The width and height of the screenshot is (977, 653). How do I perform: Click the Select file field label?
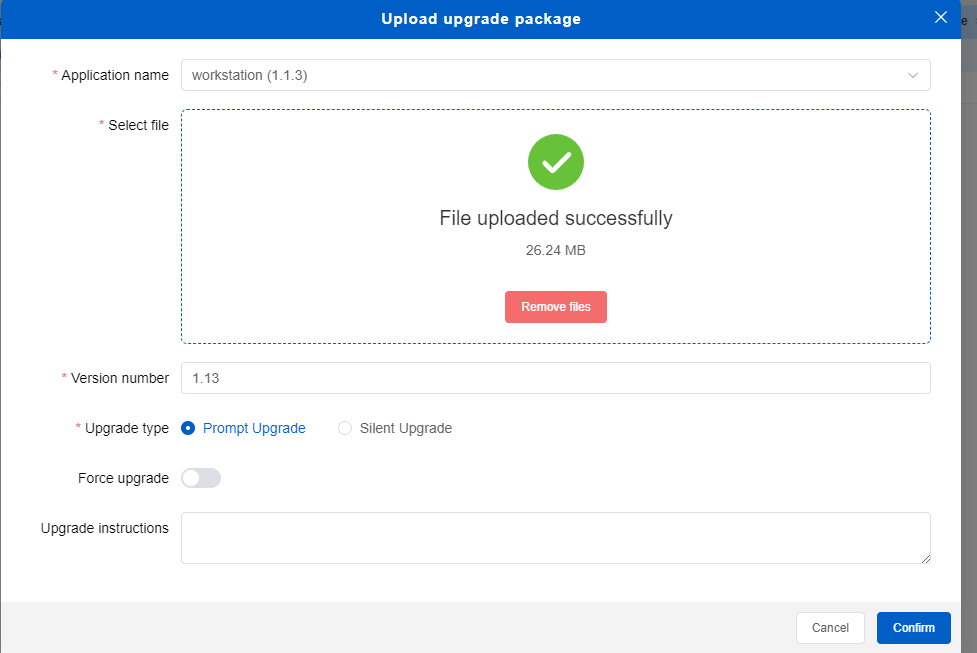pos(138,125)
